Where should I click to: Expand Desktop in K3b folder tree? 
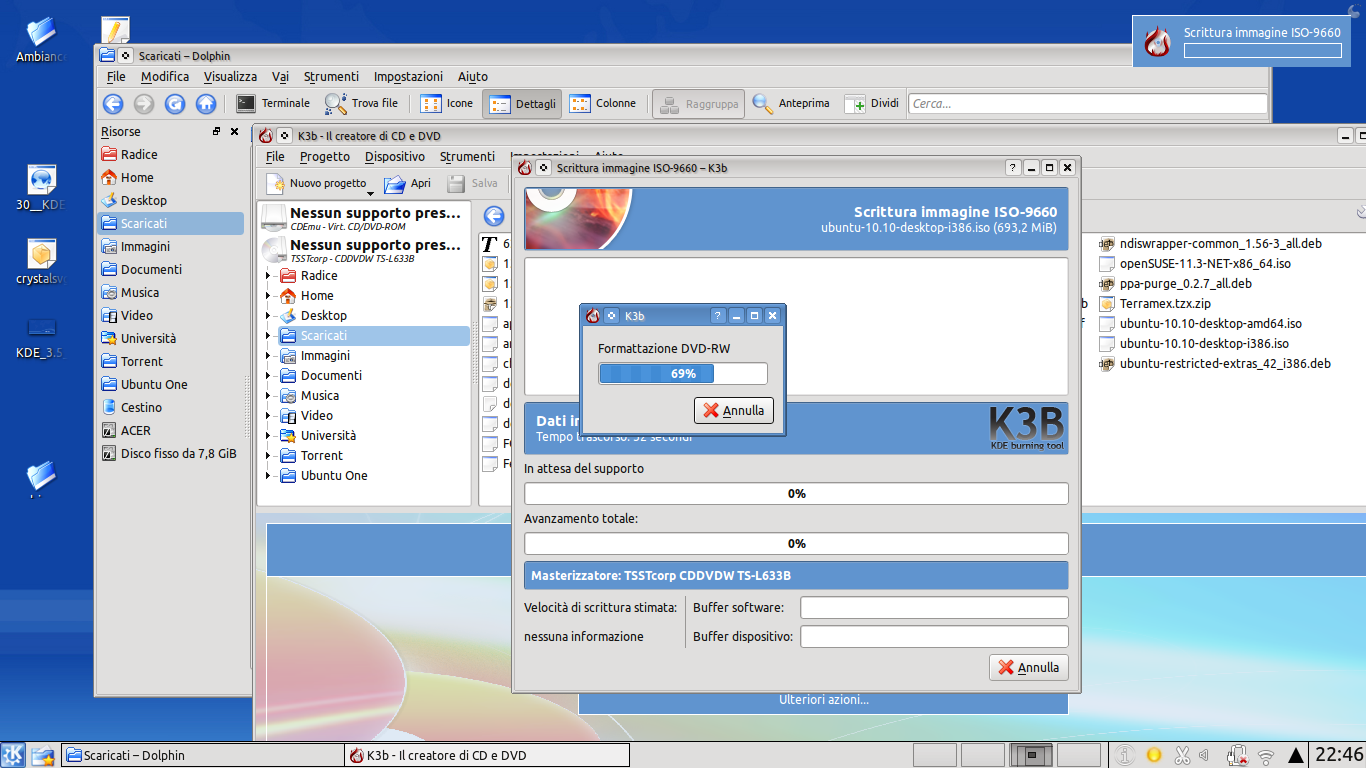268,316
